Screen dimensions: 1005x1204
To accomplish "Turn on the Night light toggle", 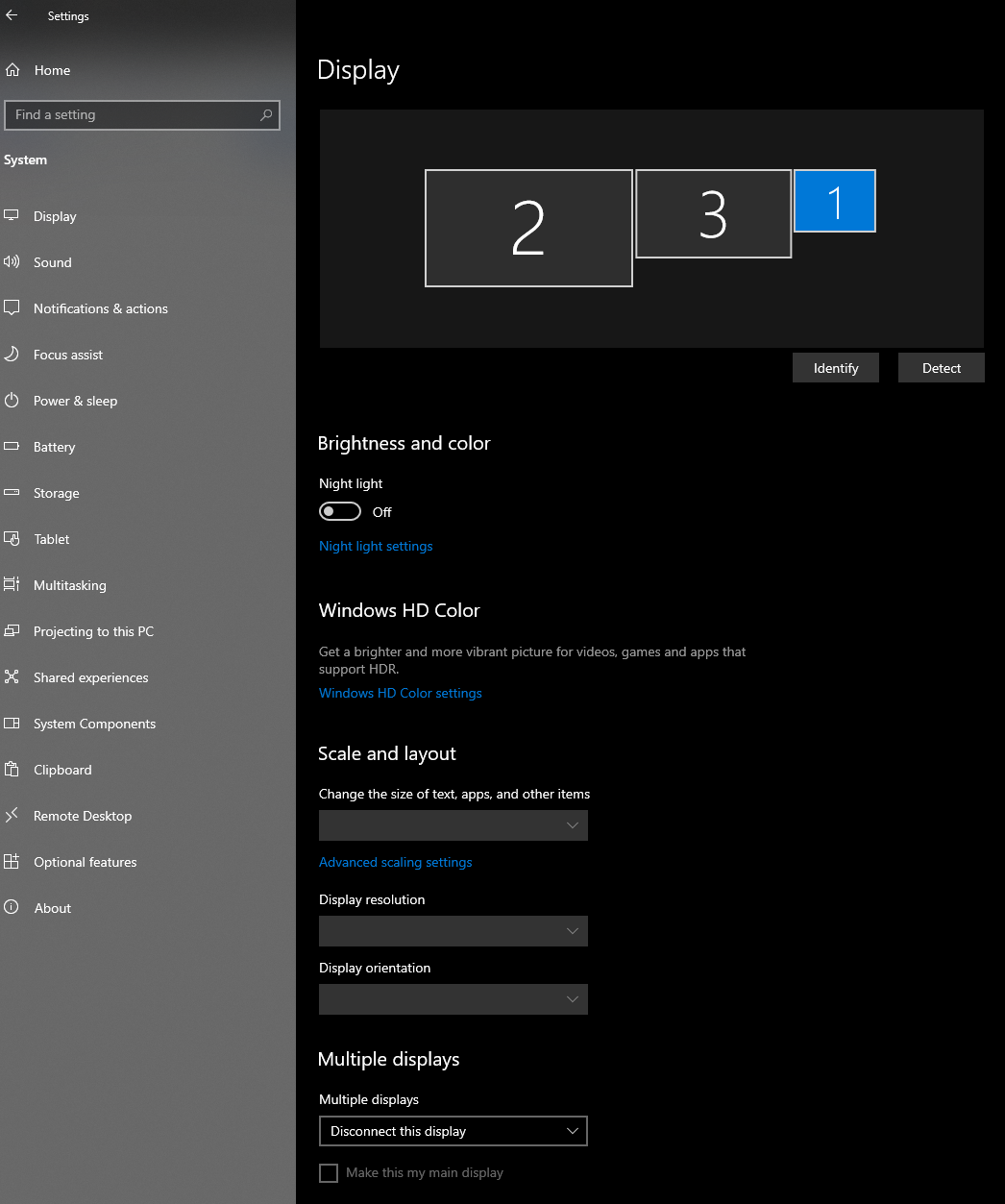I will (340, 512).
